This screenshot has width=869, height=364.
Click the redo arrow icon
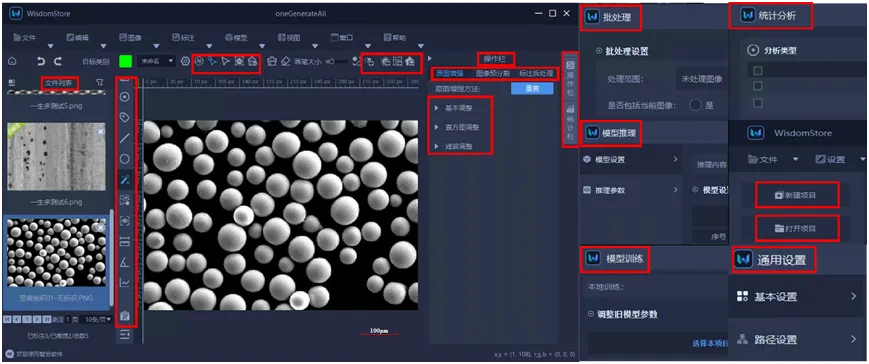click(58, 61)
